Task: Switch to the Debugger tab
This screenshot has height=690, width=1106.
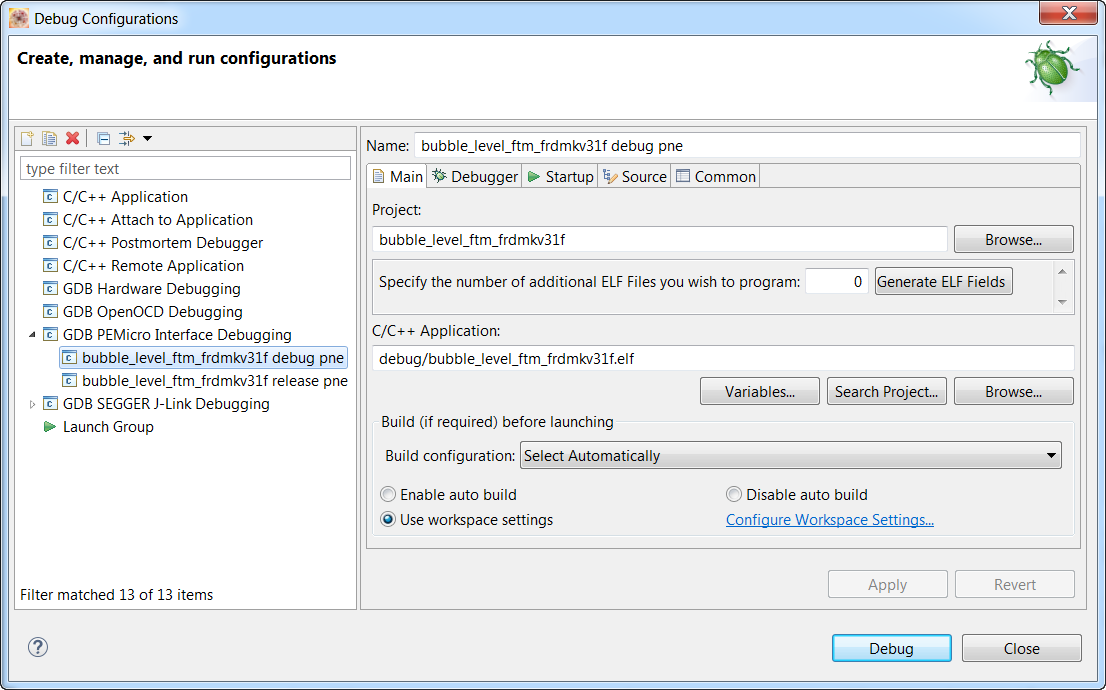Action: [475, 177]
